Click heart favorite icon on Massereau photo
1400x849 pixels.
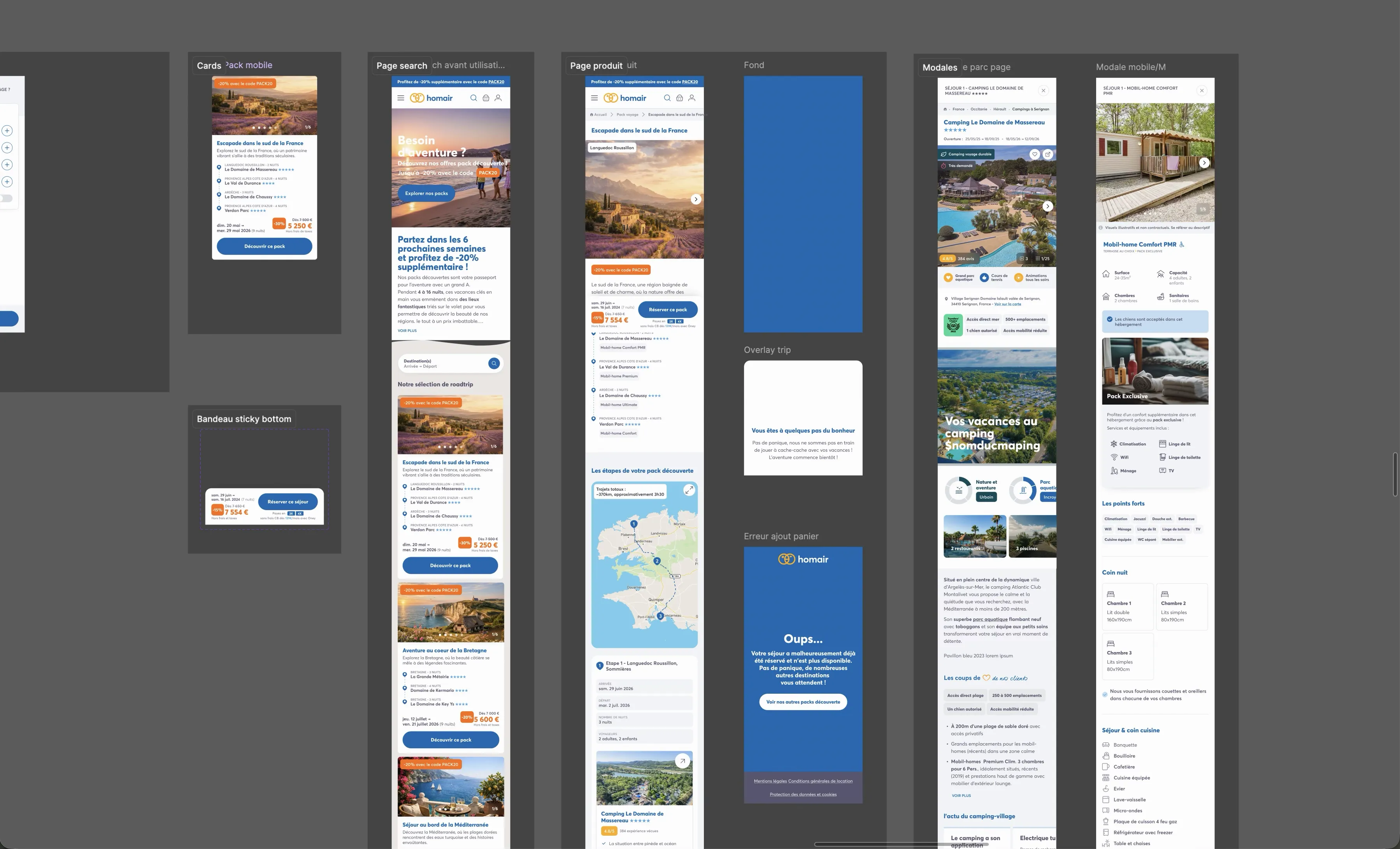[x=1035, y=154]
